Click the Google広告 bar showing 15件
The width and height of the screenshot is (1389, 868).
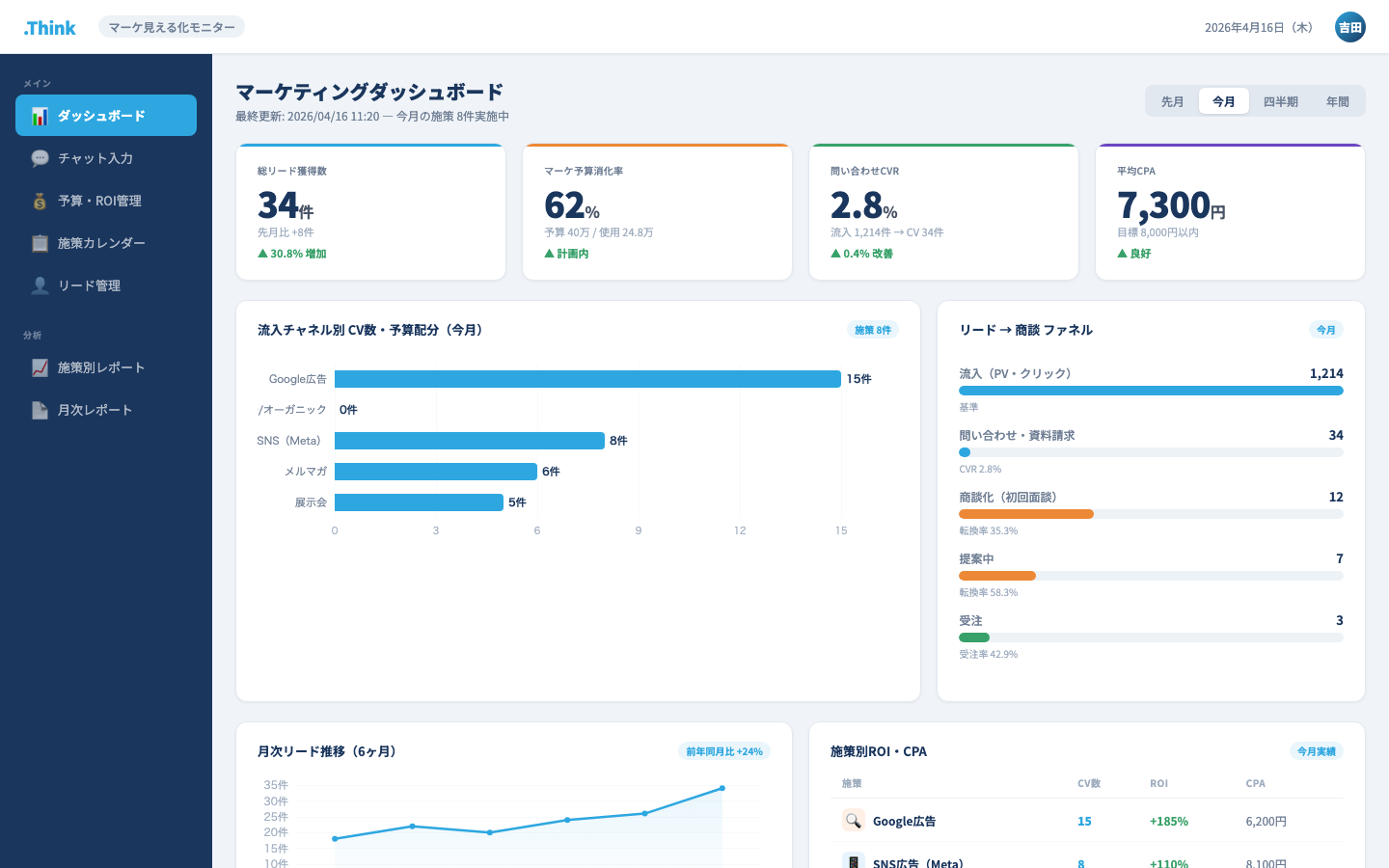(x=587, y=379)
